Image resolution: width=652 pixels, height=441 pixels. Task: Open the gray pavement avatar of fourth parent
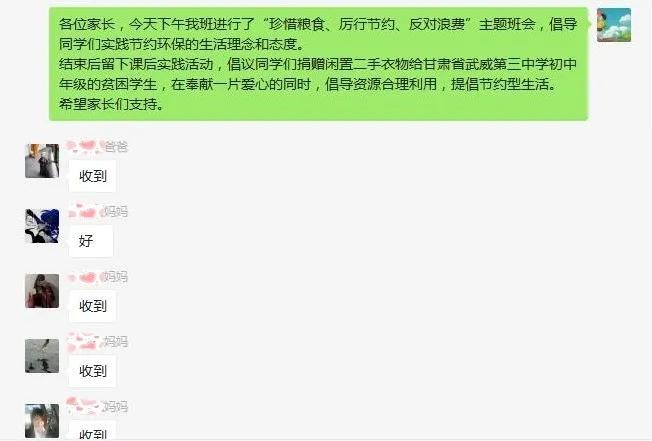(42, 356)
